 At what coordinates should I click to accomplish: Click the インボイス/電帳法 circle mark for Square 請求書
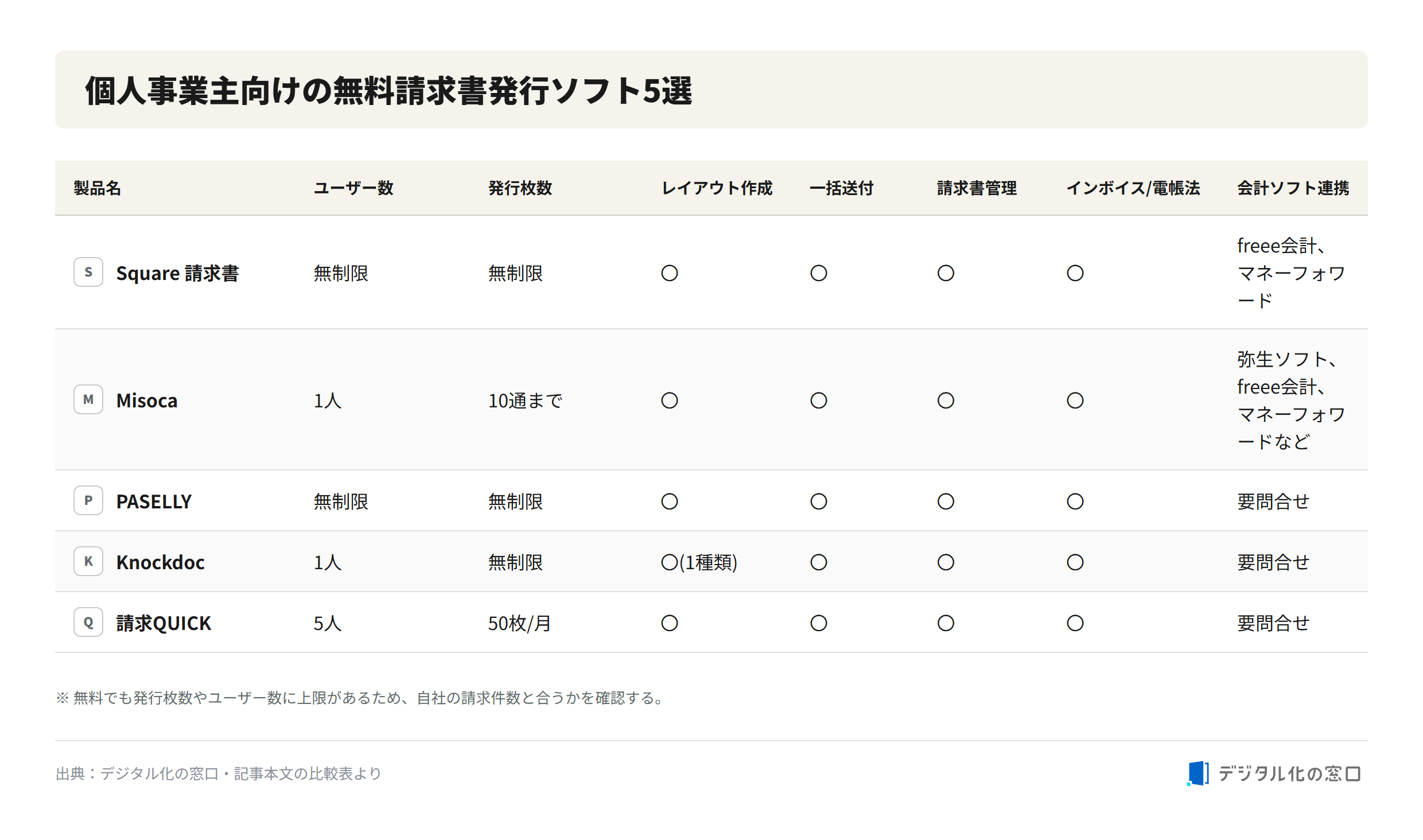point(1075,273)
